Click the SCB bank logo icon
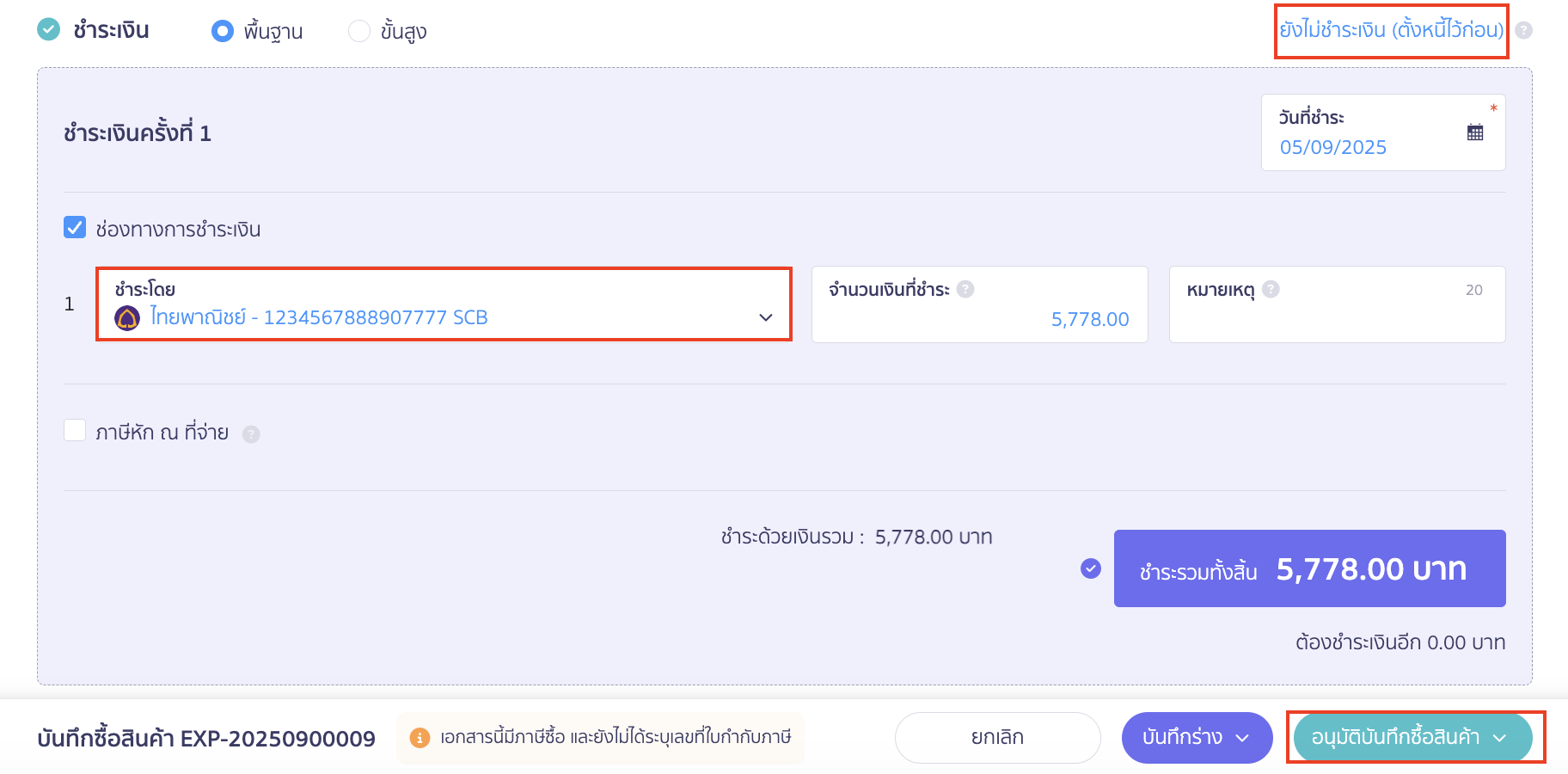 click(126, 317)
